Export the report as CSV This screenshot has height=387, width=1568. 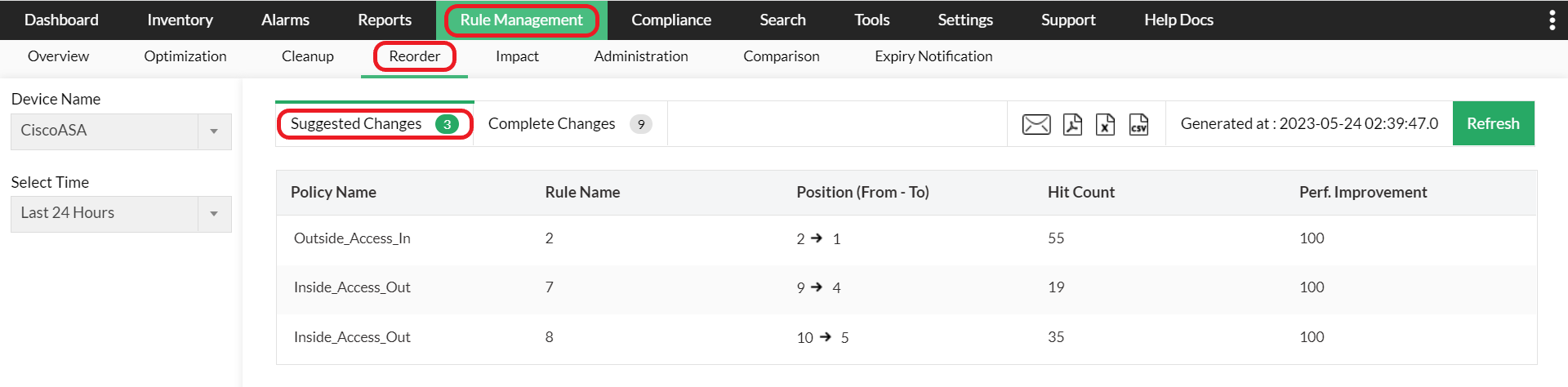1138,124
